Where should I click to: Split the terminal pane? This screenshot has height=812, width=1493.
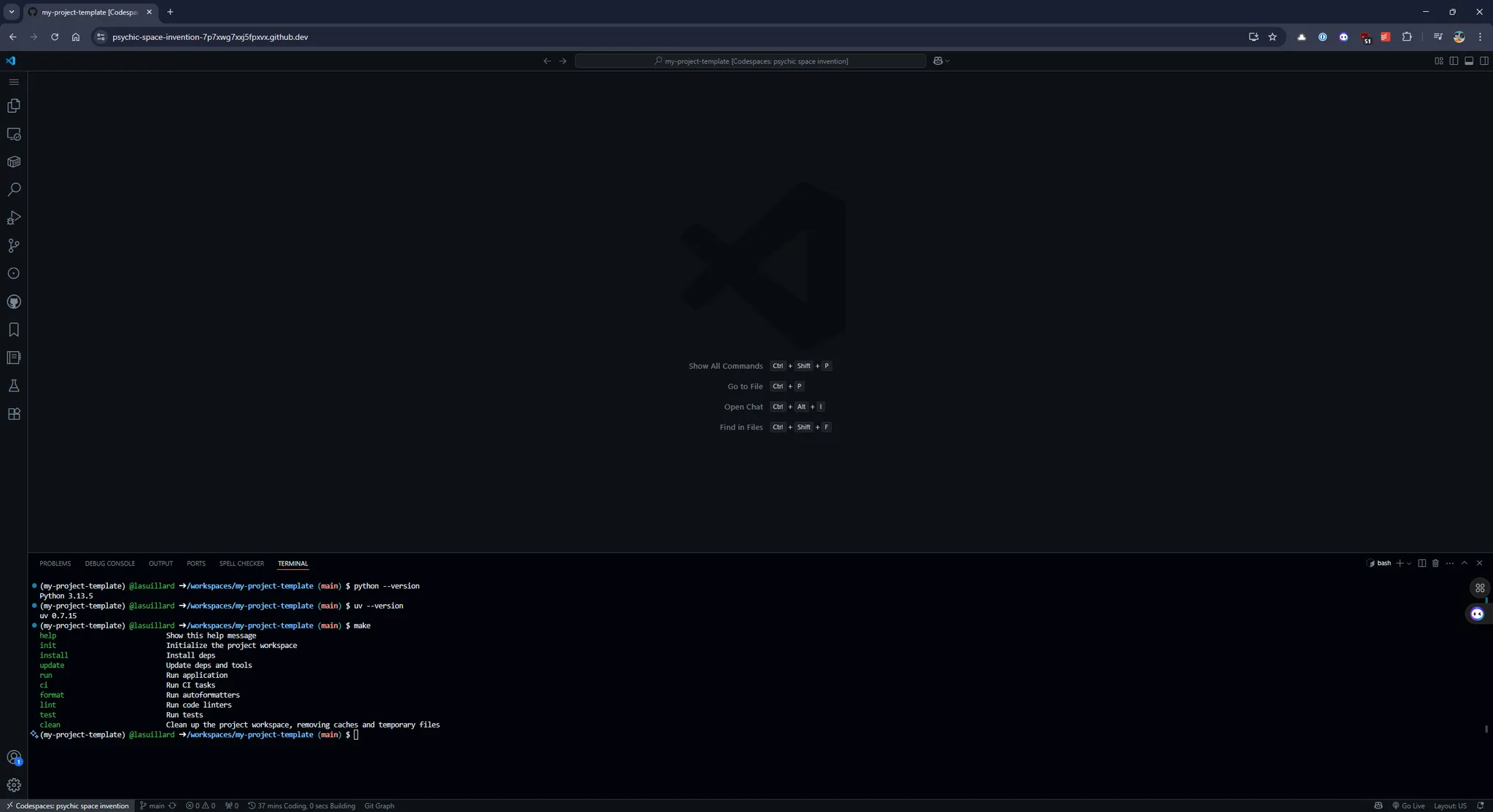pos(1422,563)
